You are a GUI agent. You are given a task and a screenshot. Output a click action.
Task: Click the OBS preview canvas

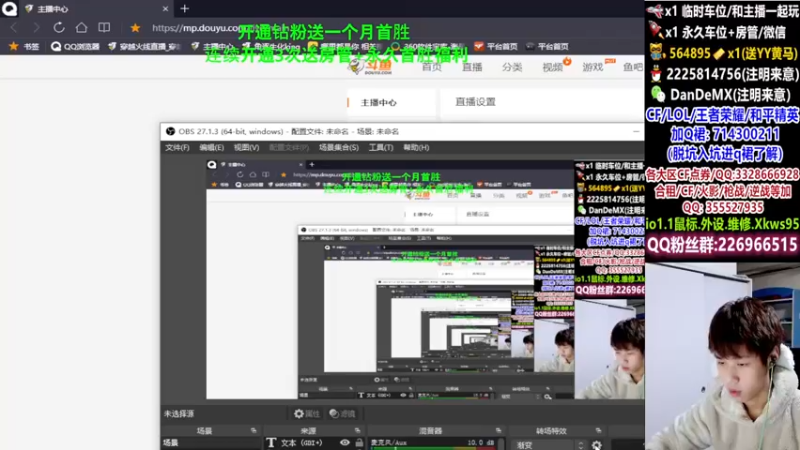425,279
